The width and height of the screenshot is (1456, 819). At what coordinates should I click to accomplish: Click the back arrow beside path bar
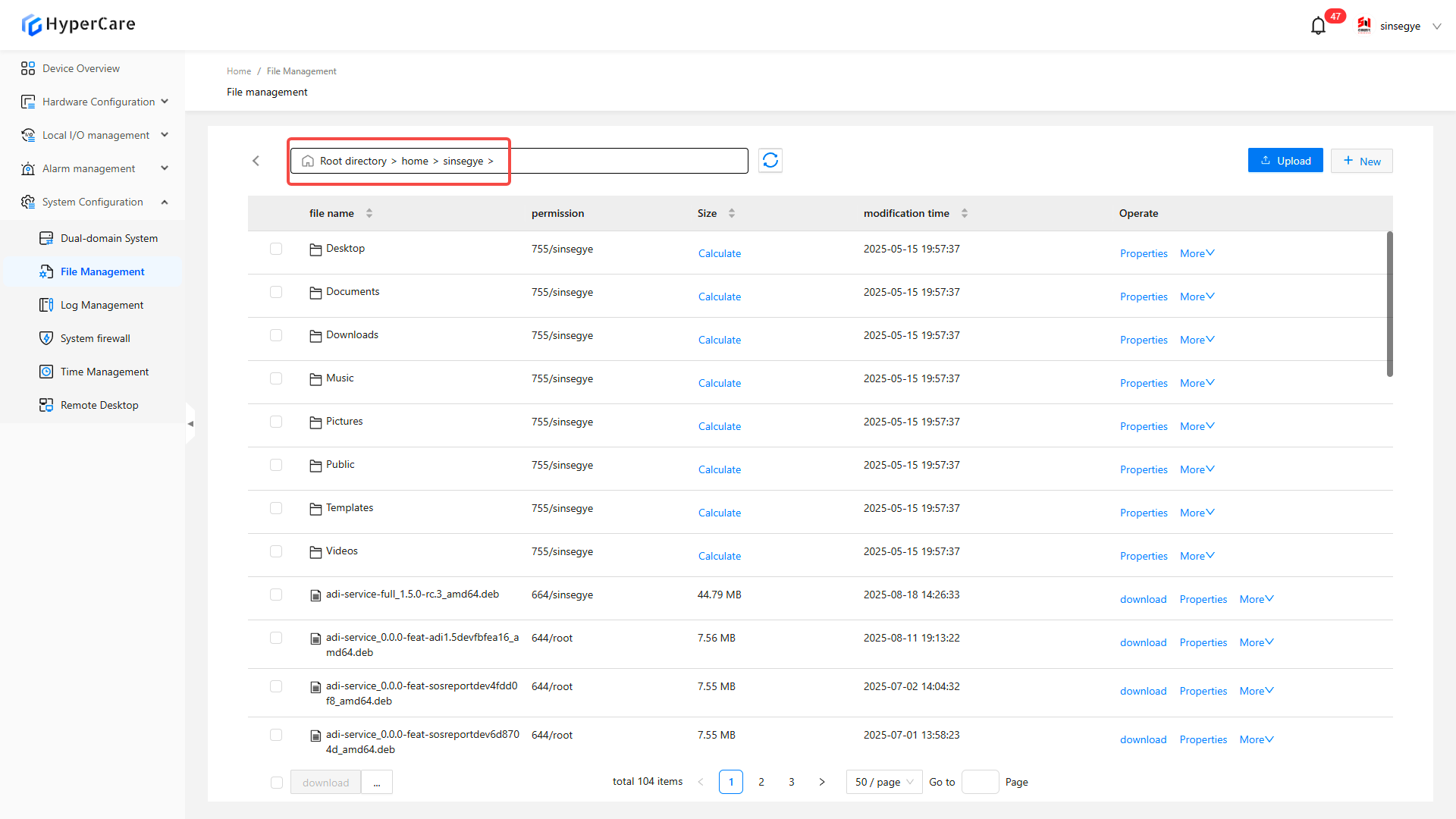256,161
